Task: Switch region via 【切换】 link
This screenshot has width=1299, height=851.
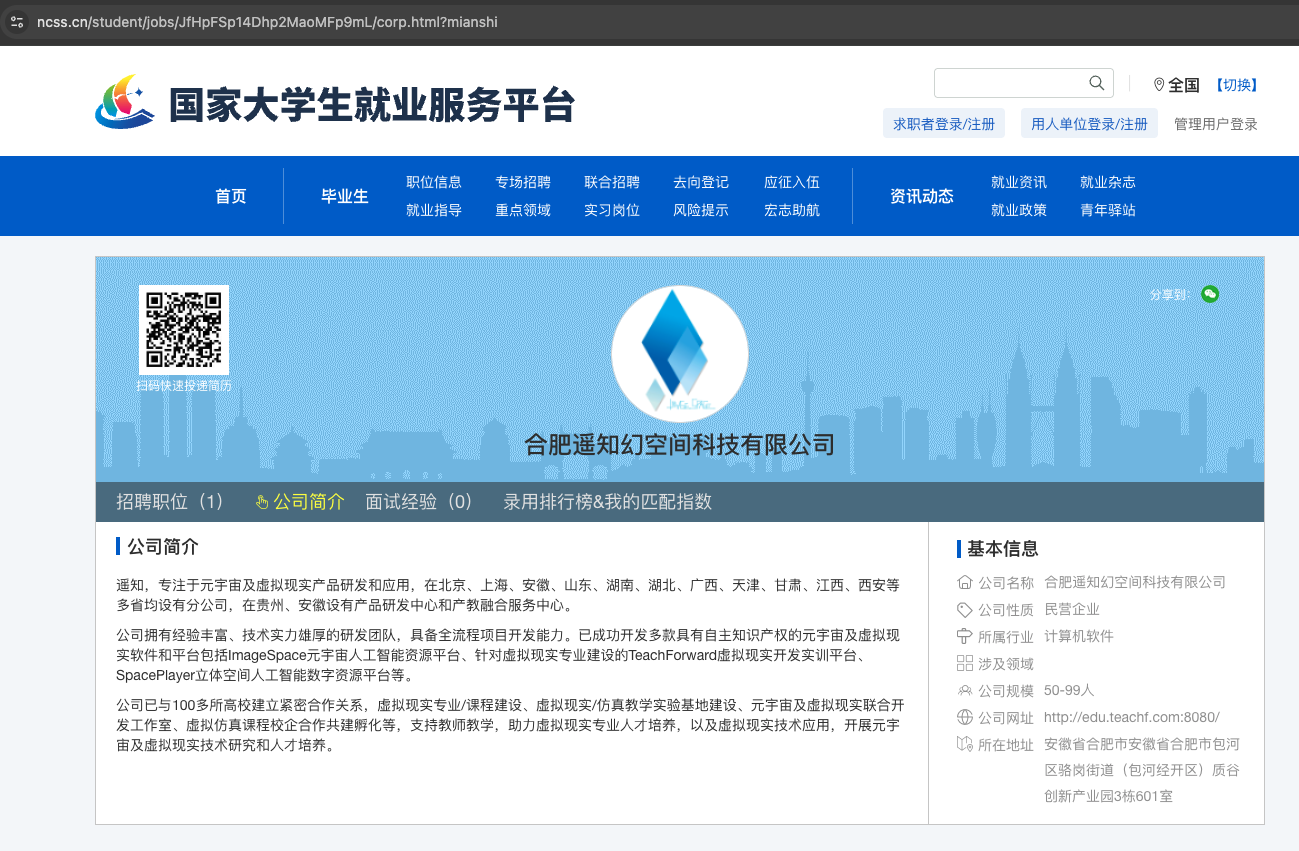Action: point(1236,85)
